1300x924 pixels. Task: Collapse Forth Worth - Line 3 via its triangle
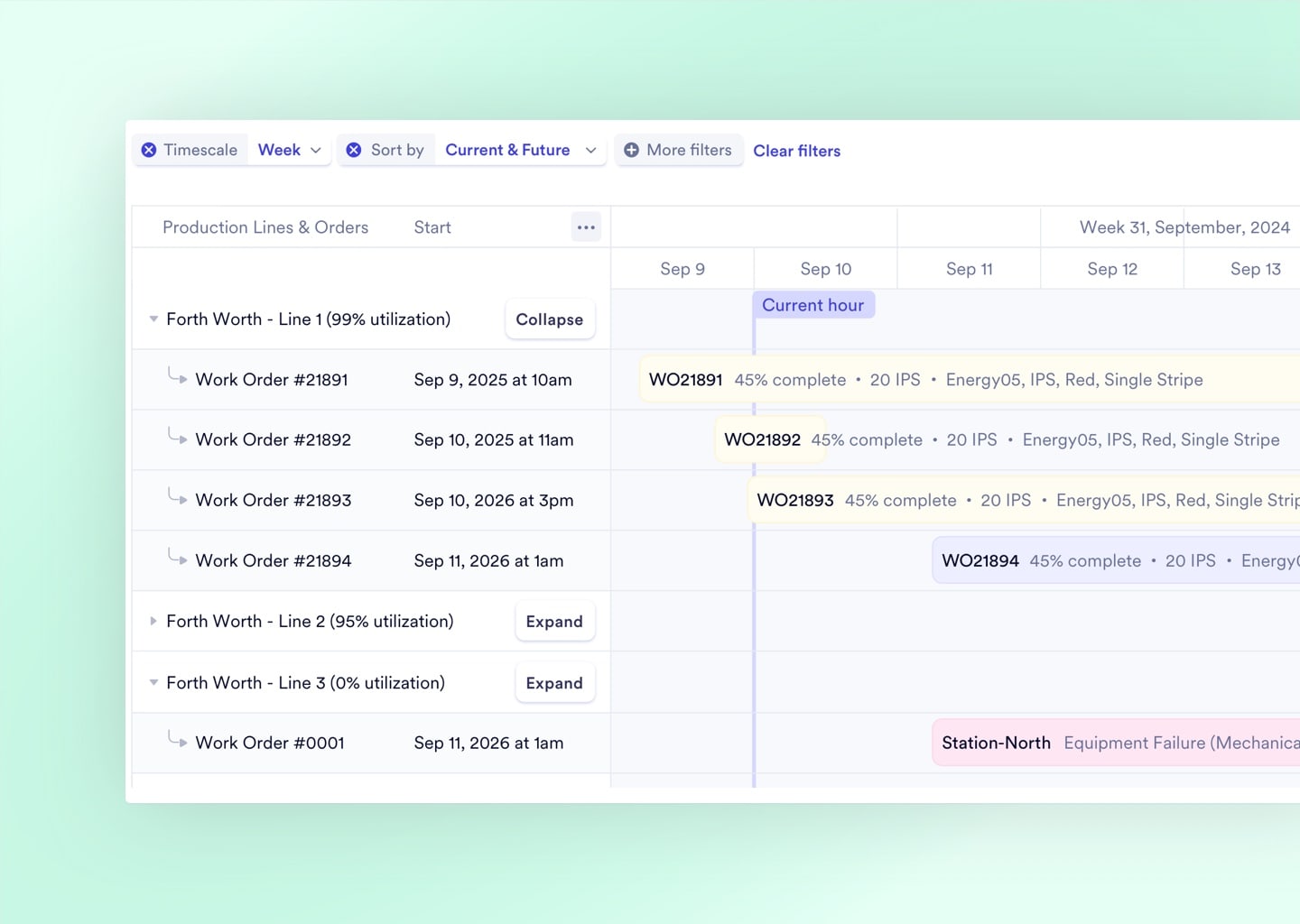tap(153, 683)
